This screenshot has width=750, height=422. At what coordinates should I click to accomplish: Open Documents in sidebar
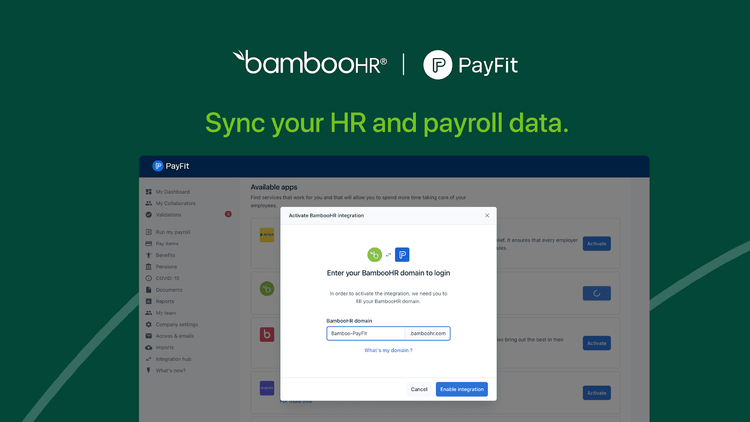[169, 289]
